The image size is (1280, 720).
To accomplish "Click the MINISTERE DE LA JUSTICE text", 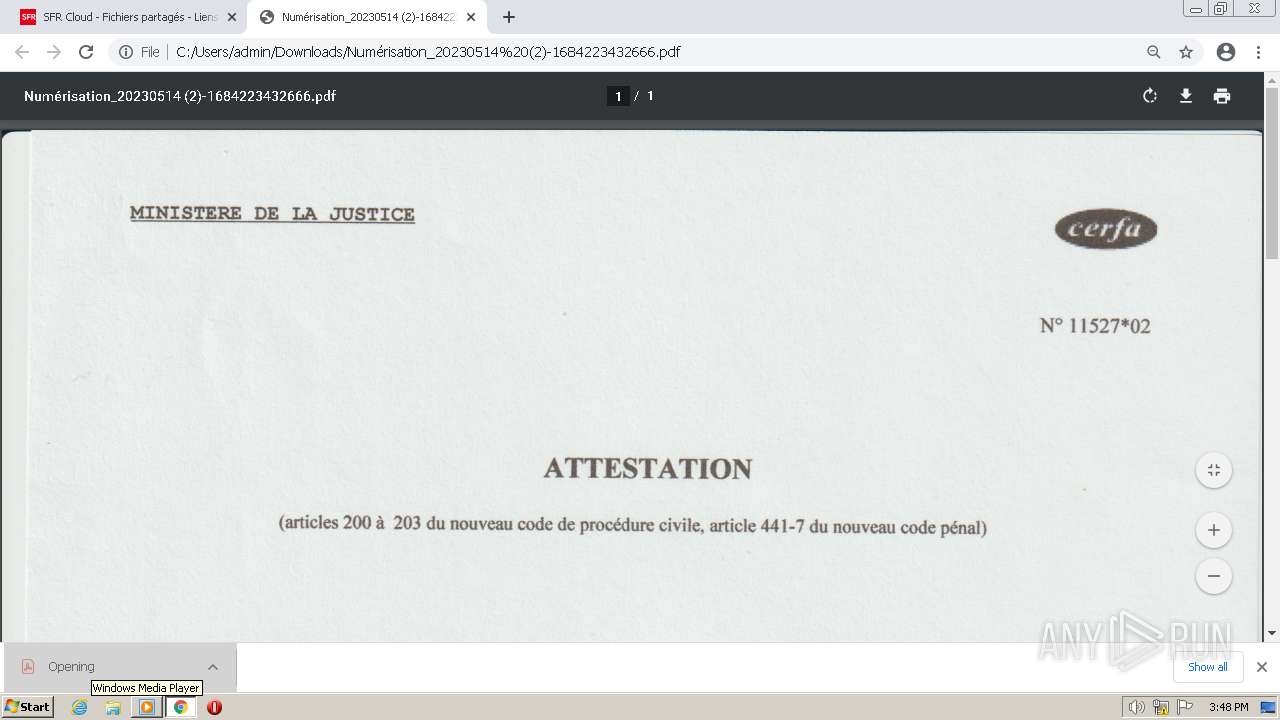I will (272, 214).
